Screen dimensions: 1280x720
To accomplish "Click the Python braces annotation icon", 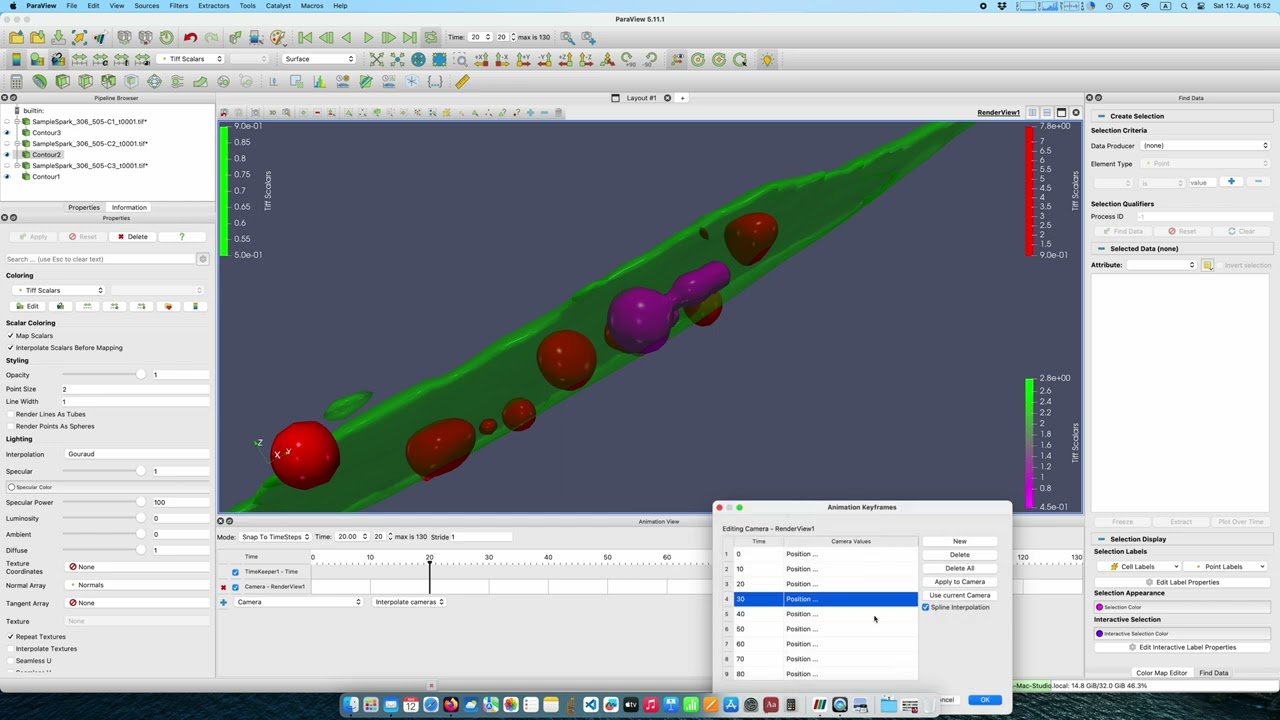I will click(435, 81).
